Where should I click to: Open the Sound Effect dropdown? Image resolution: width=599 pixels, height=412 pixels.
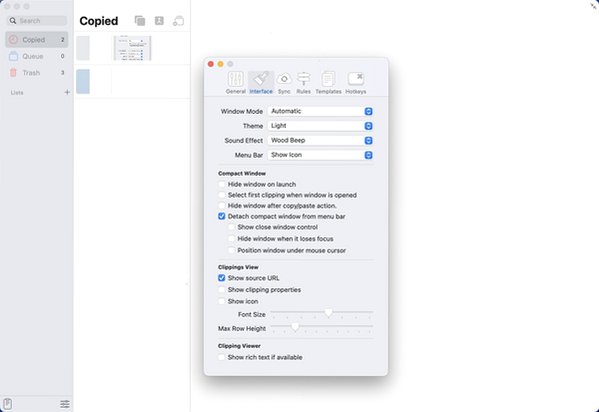pyautogui.click(x=320, y=140)
